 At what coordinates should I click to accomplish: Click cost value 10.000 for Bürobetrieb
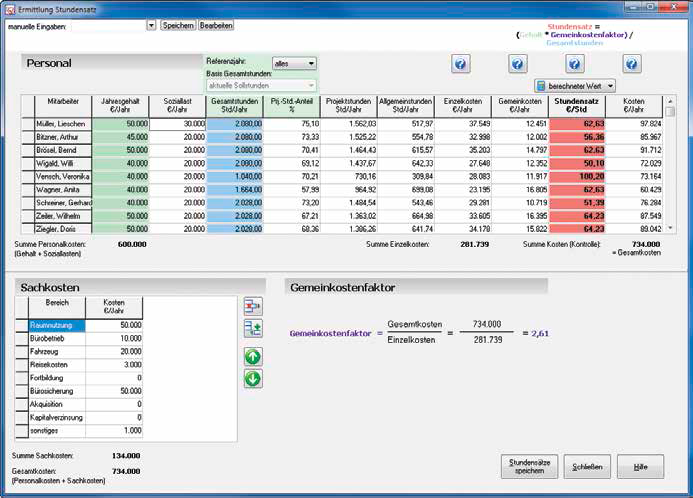pyautogui.click(x=114, y=339)
